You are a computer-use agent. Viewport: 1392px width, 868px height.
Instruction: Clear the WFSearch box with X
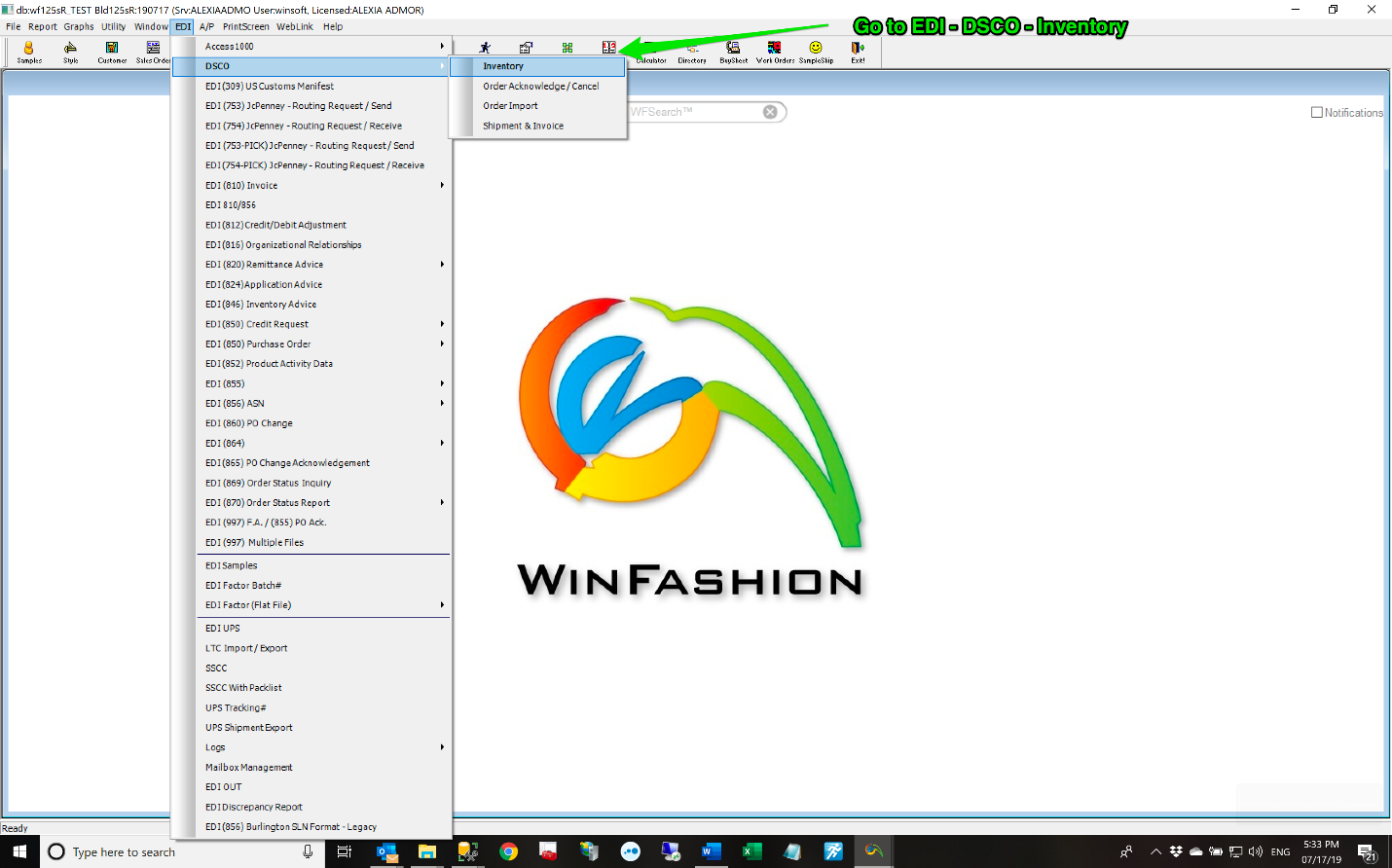[770, 112]
